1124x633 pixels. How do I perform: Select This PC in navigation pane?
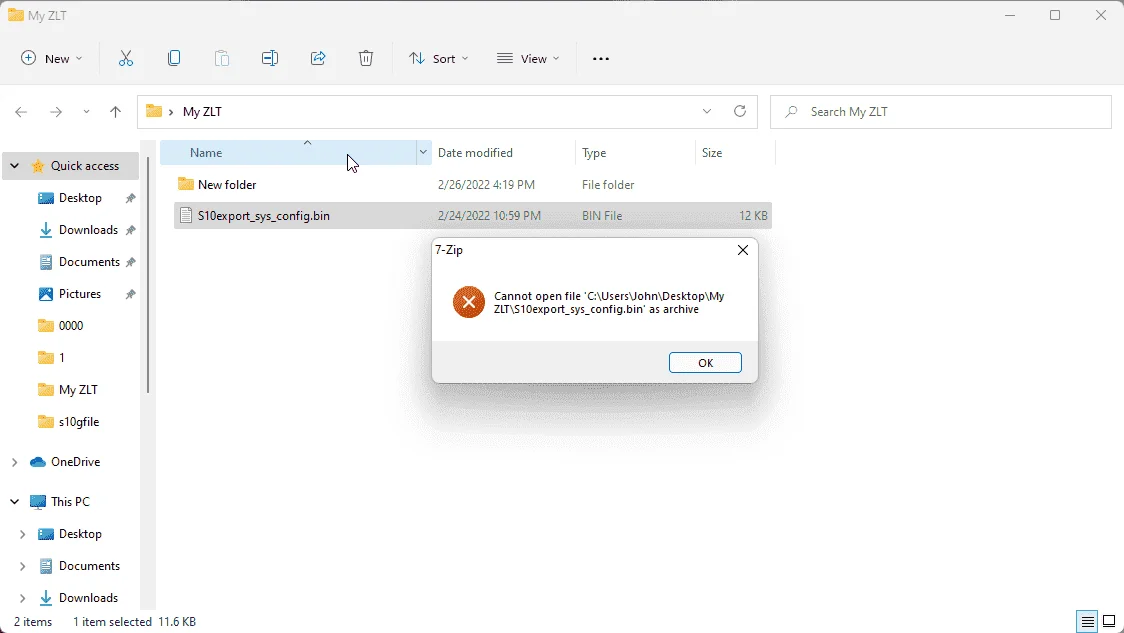pos(70,502)
